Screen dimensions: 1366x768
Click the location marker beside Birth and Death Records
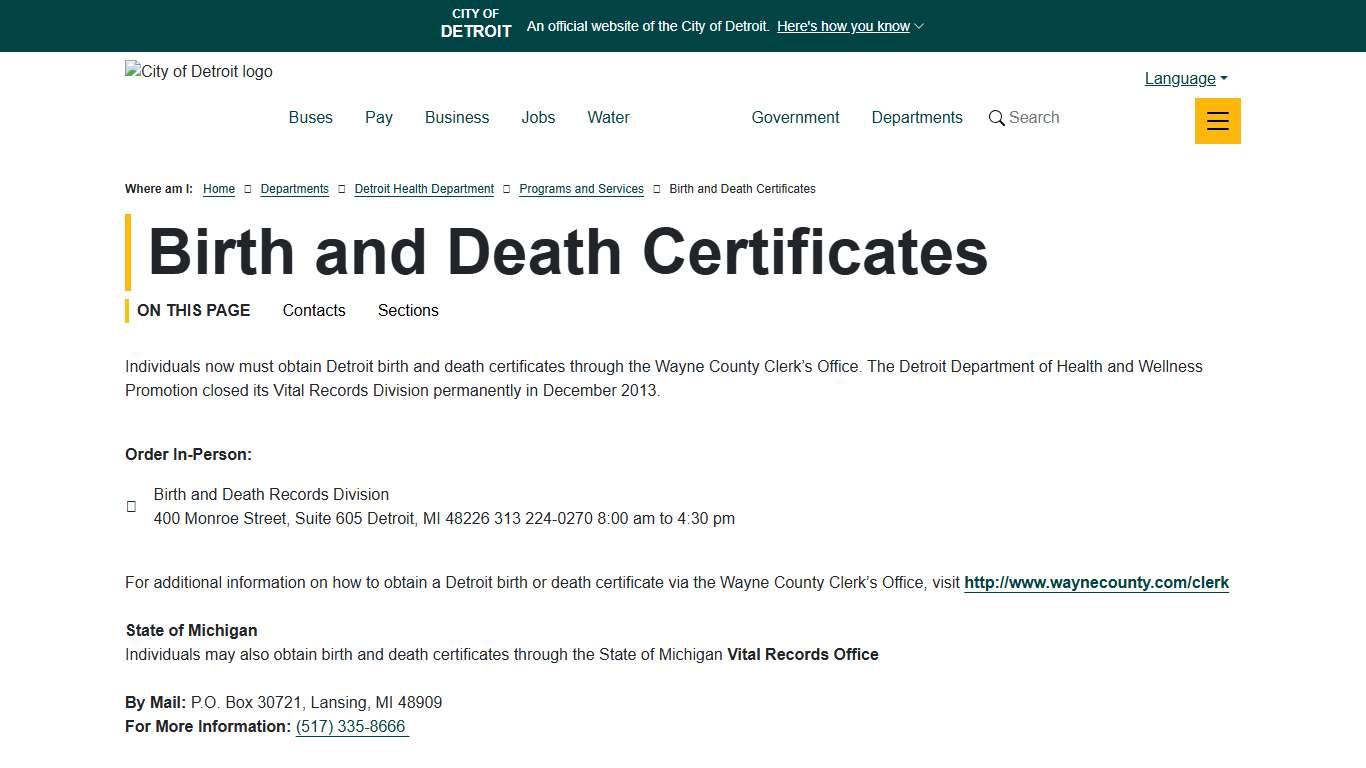(131, 506)
